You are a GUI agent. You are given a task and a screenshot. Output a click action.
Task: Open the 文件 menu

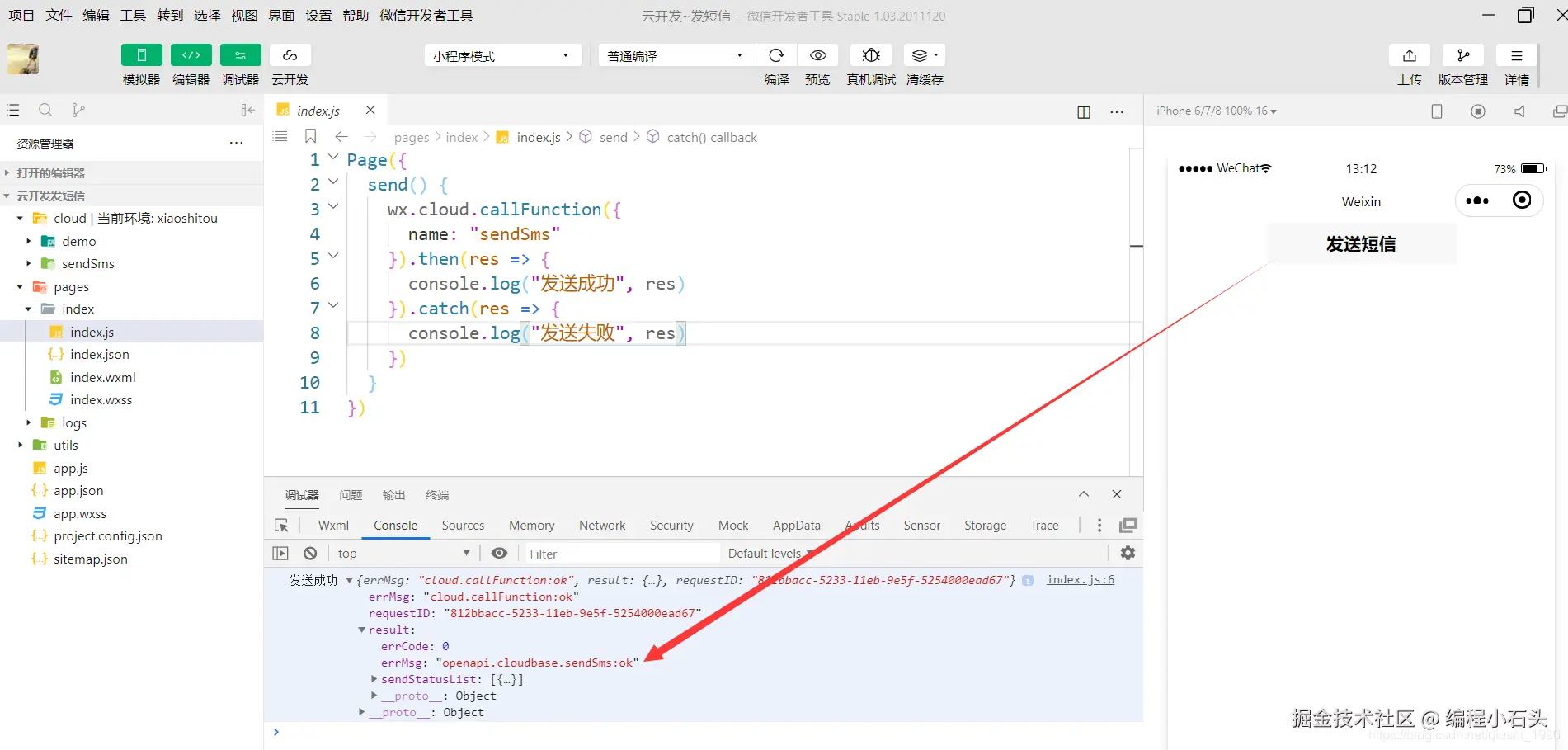pyautogui.click(x=59, y=15)
